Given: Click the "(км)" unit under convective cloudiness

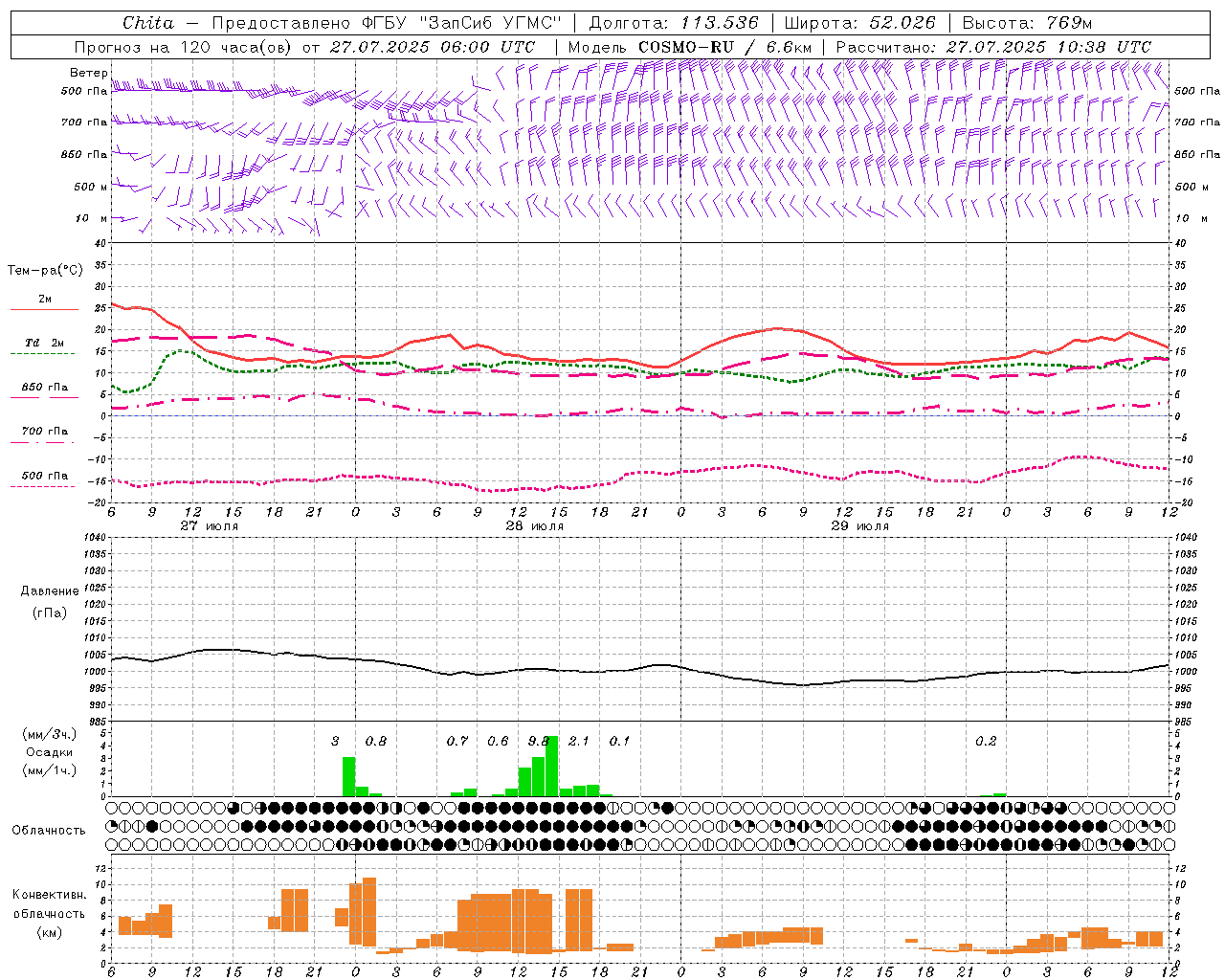Looking at the screenshot, I should tap(50, 931).
